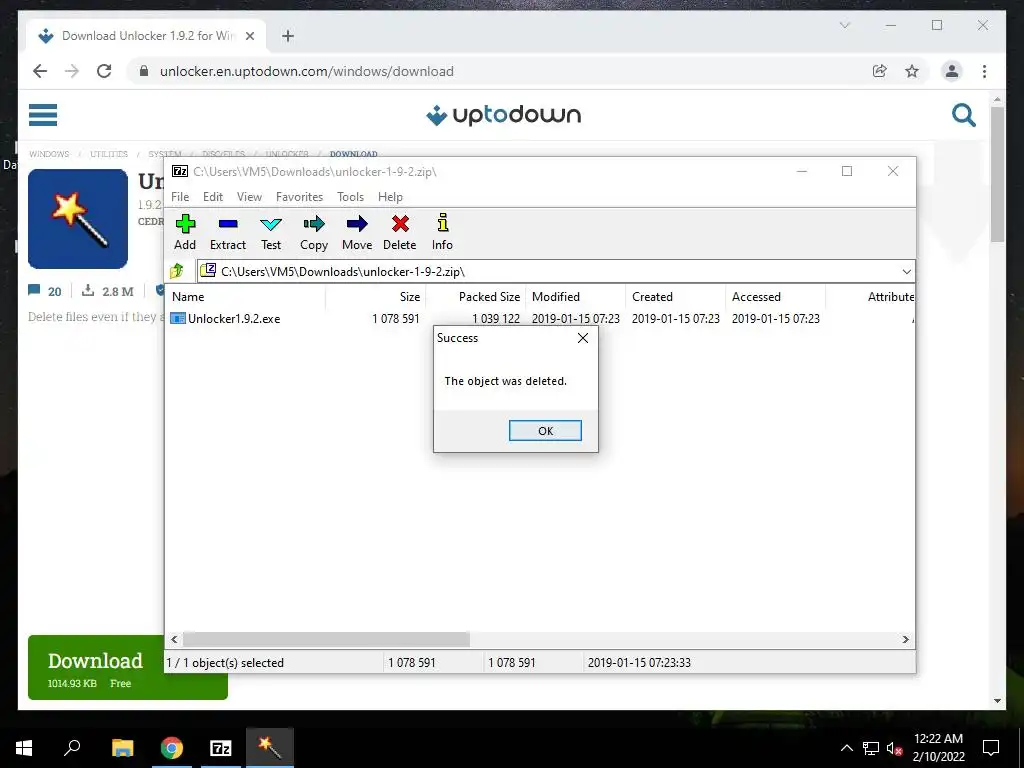1024x768 pixels.
Task: Click the Unlocker app wand thumbnail
Action: [78, 219]
